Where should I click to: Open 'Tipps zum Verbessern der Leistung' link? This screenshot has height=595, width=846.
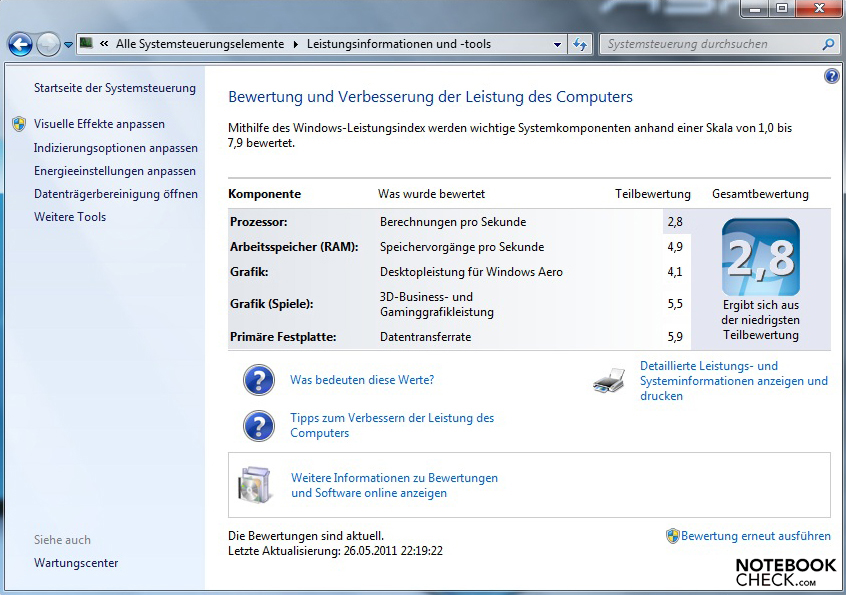click(392, 426)
